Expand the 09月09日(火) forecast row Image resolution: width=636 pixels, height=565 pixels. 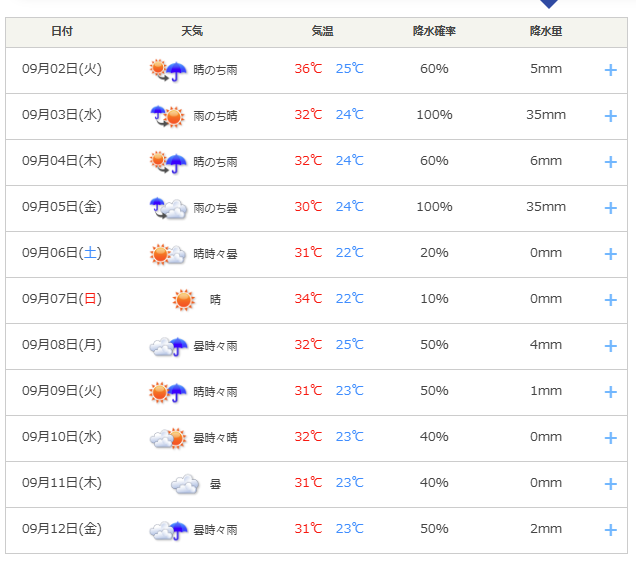pyautogui.click(x=611, y=392)
